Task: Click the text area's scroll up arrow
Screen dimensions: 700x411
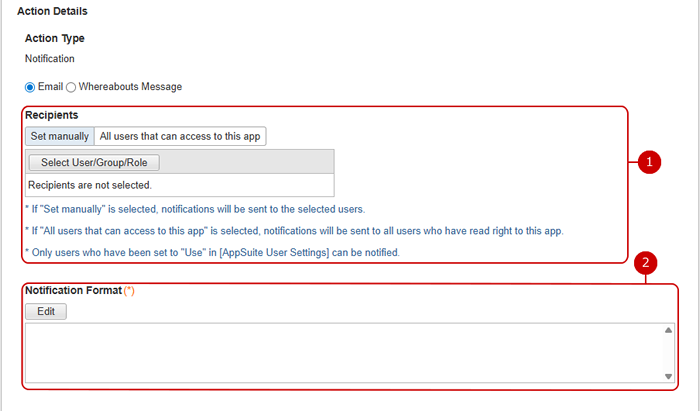Action: coord(668,331)
